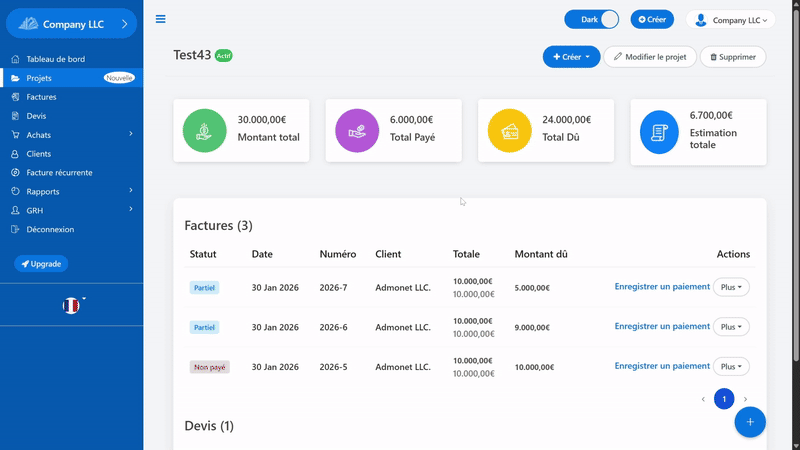The width and height of the screenshot is (800, 450).
Task: Go to Clients in the sidebar
Action: pyautogui.click(x=39, y=154)
